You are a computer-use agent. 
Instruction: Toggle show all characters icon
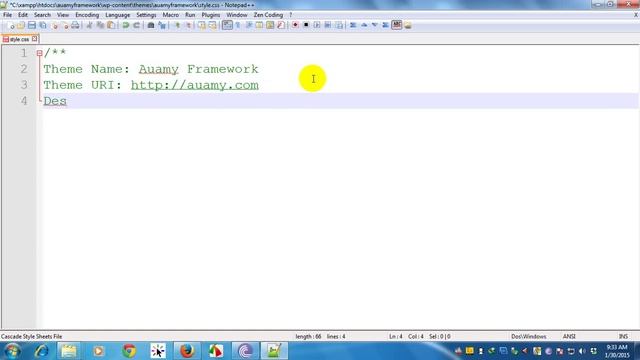click(238, 25)
